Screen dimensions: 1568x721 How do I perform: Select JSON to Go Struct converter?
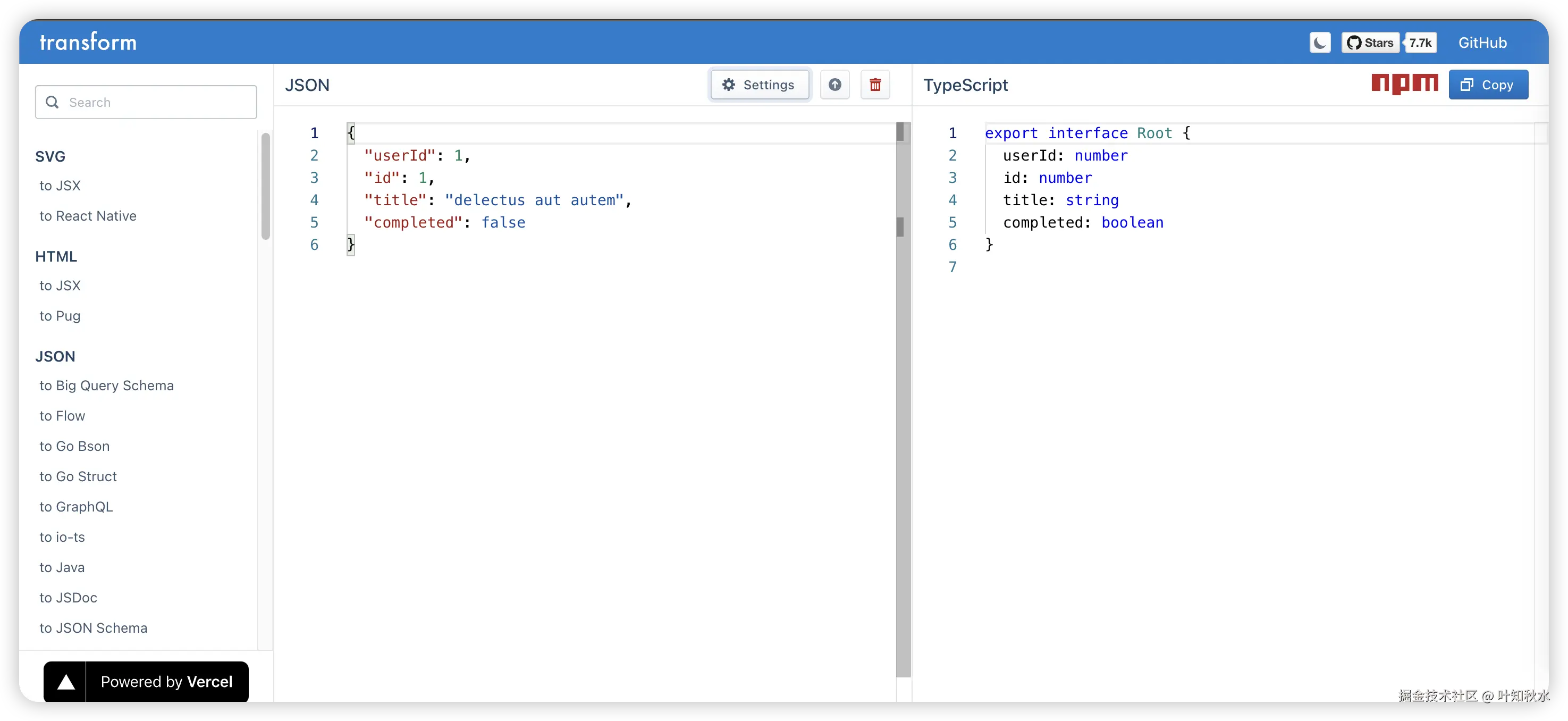click(x=78, y=476)
